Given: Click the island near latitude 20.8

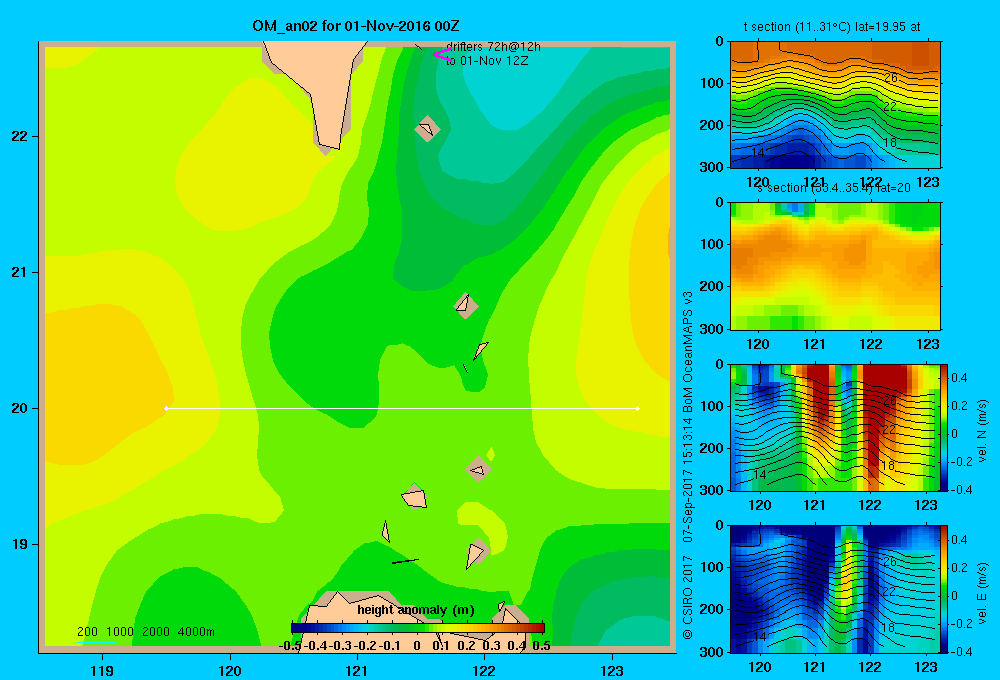Looking at the screenshot, I should pyautogui.click(x=466, y=305).
